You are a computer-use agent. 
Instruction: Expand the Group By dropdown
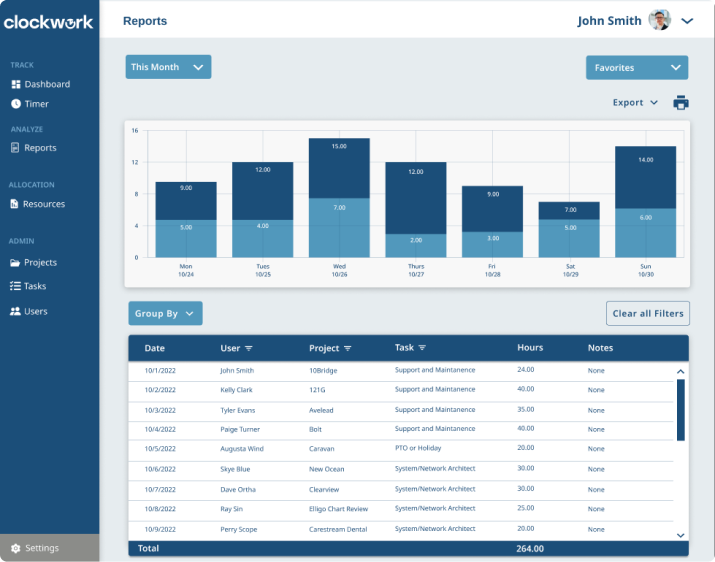pos(165,314)
